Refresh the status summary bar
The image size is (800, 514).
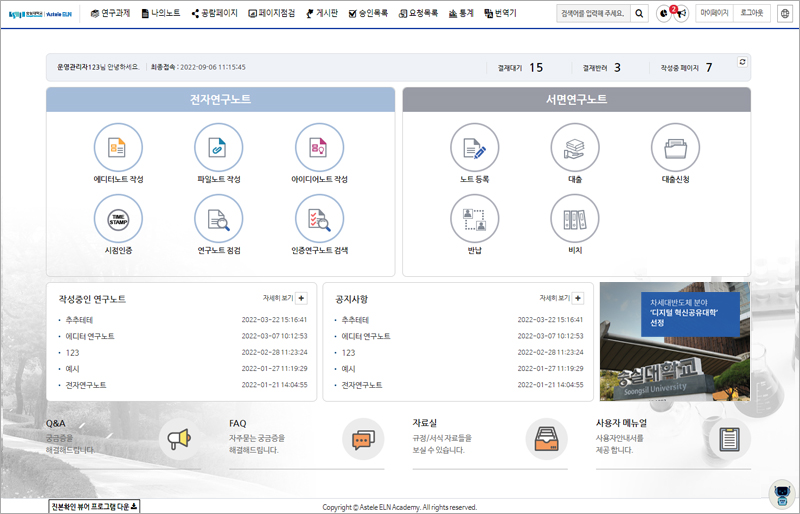(x=741, y=63)
